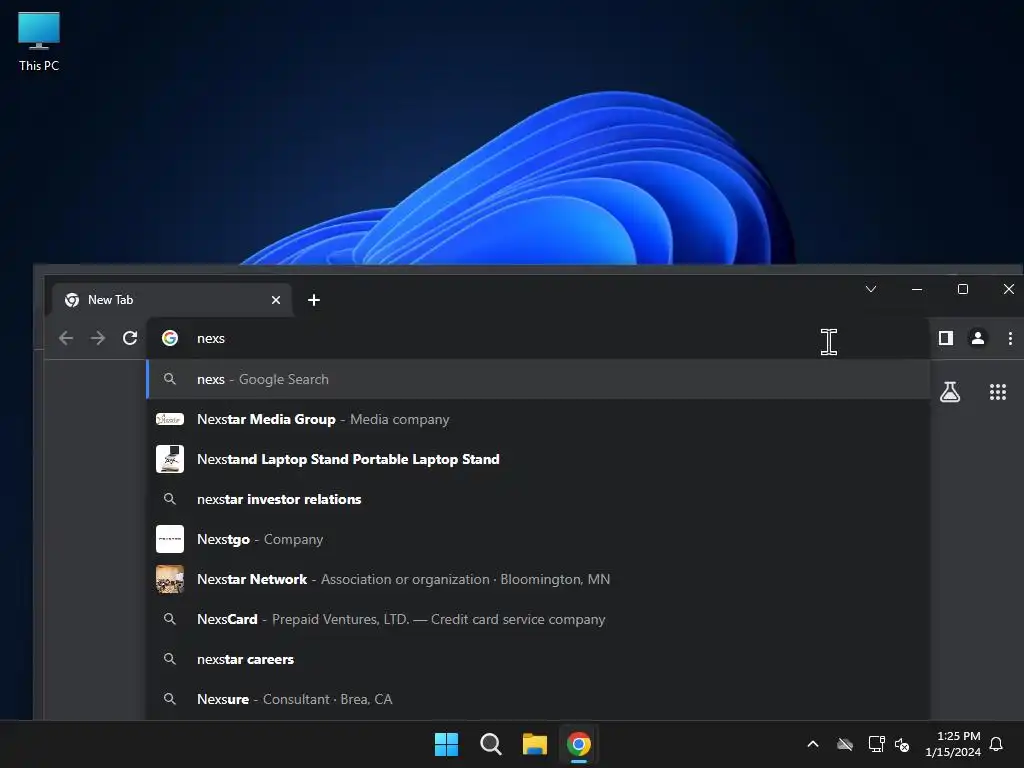Image resolution: width=1024 pixels, height=768 pixels.
Task: Select nexstar careers suggestion
Action: (538, 659)
